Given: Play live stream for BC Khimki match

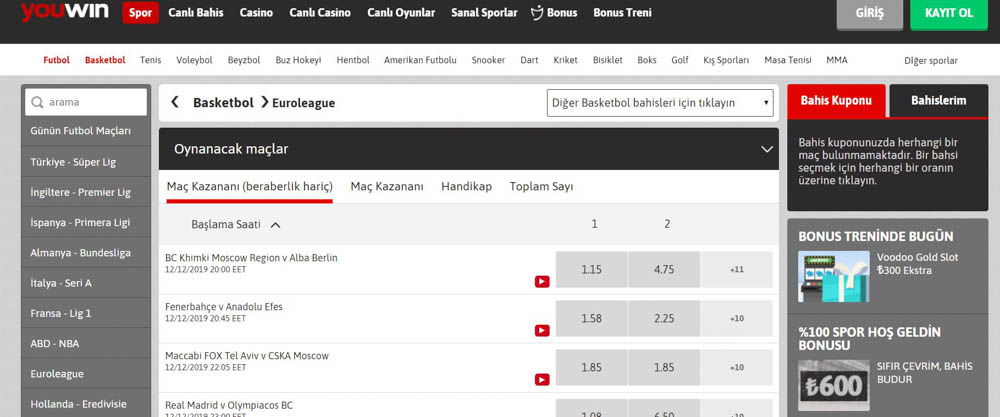Looking at the screenshot, I should pyautogui.click(x=542, y=281).
